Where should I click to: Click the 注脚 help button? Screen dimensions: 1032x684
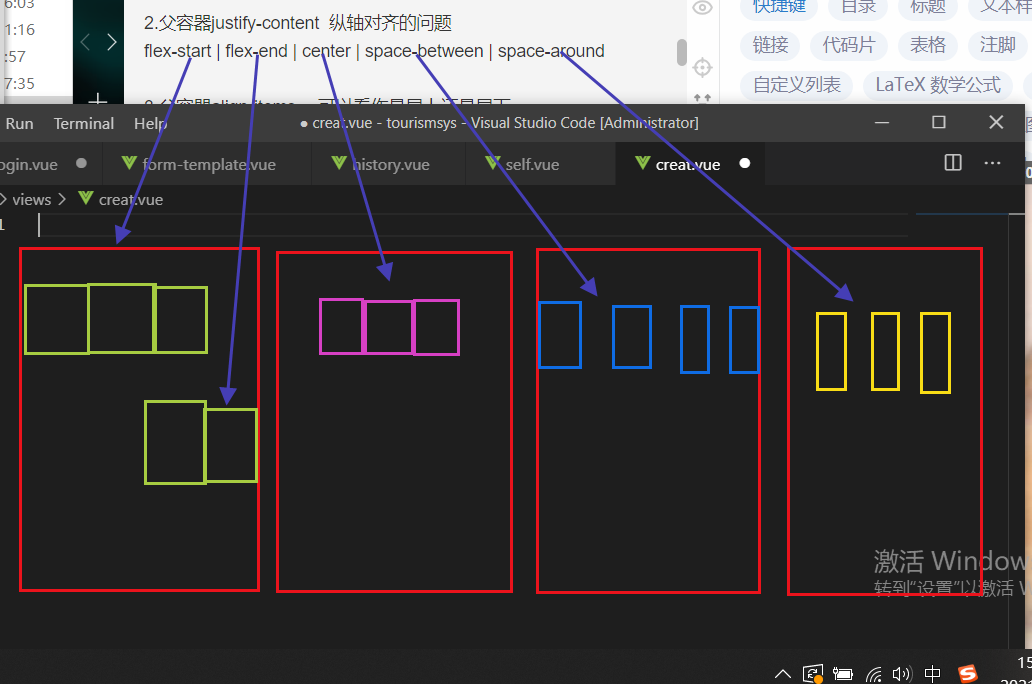tap(998, 45)
